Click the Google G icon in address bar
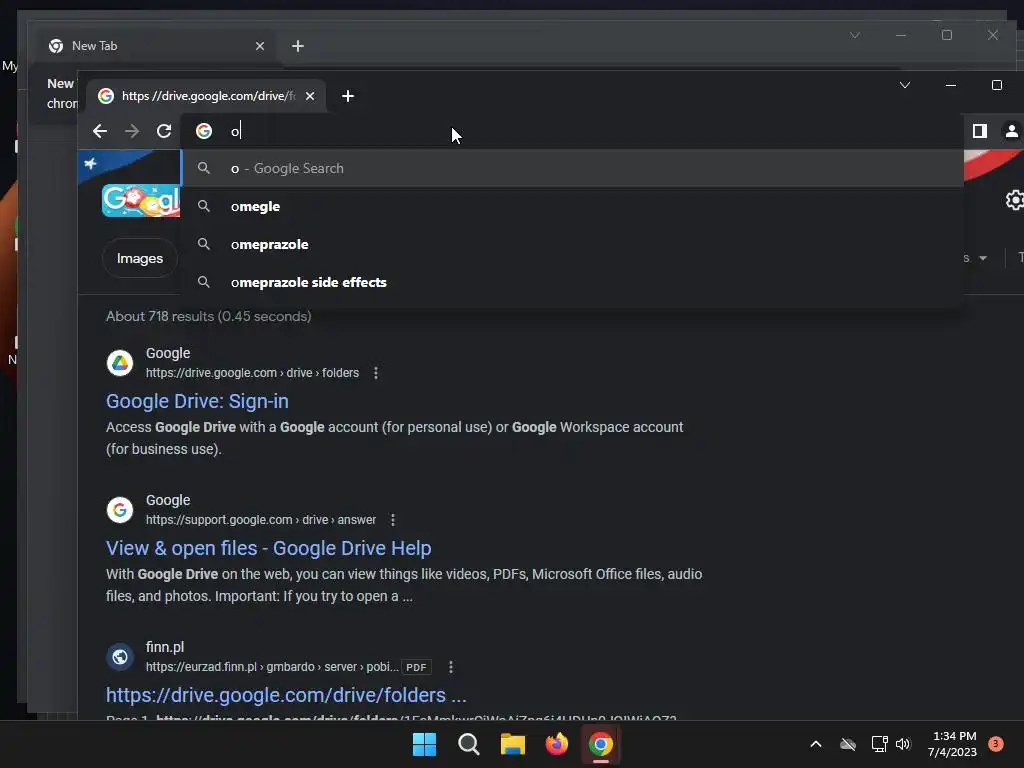 click(204, 131)
